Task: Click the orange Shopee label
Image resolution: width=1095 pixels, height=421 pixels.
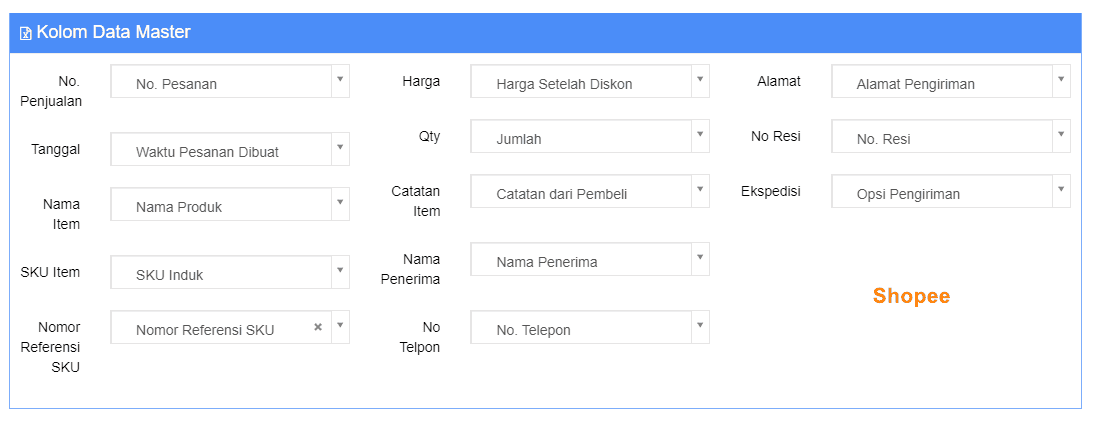Action: pyautogui.click(x=911, y=296)
